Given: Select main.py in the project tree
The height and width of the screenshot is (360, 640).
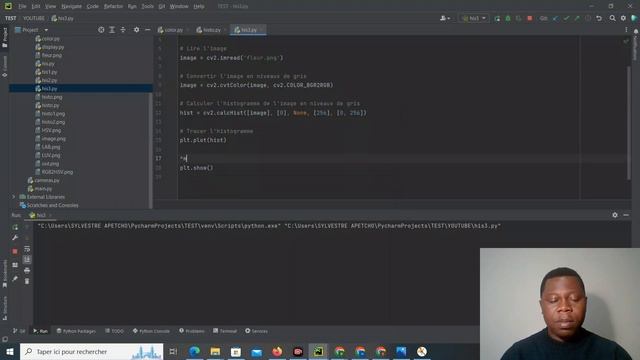Looking at the screenshot, I should tap(40, 189).
